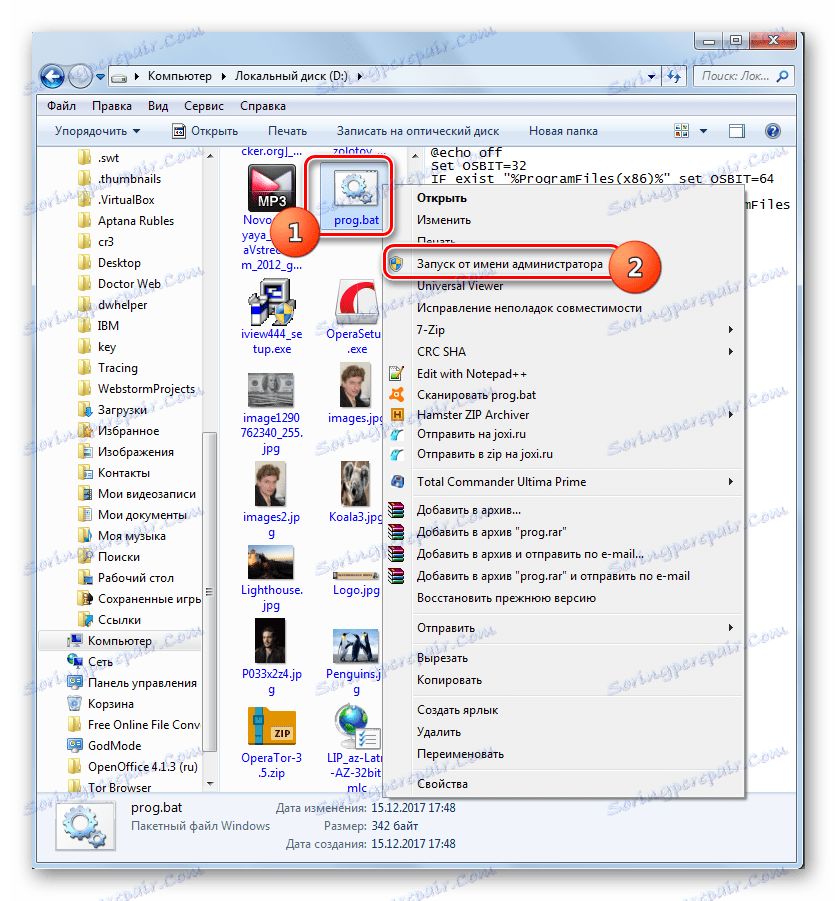The width and height of the screenshot is (837, 901).
Task: Click the WinRAR icon beside Добавить в архив...
Action: click(396, 510)
